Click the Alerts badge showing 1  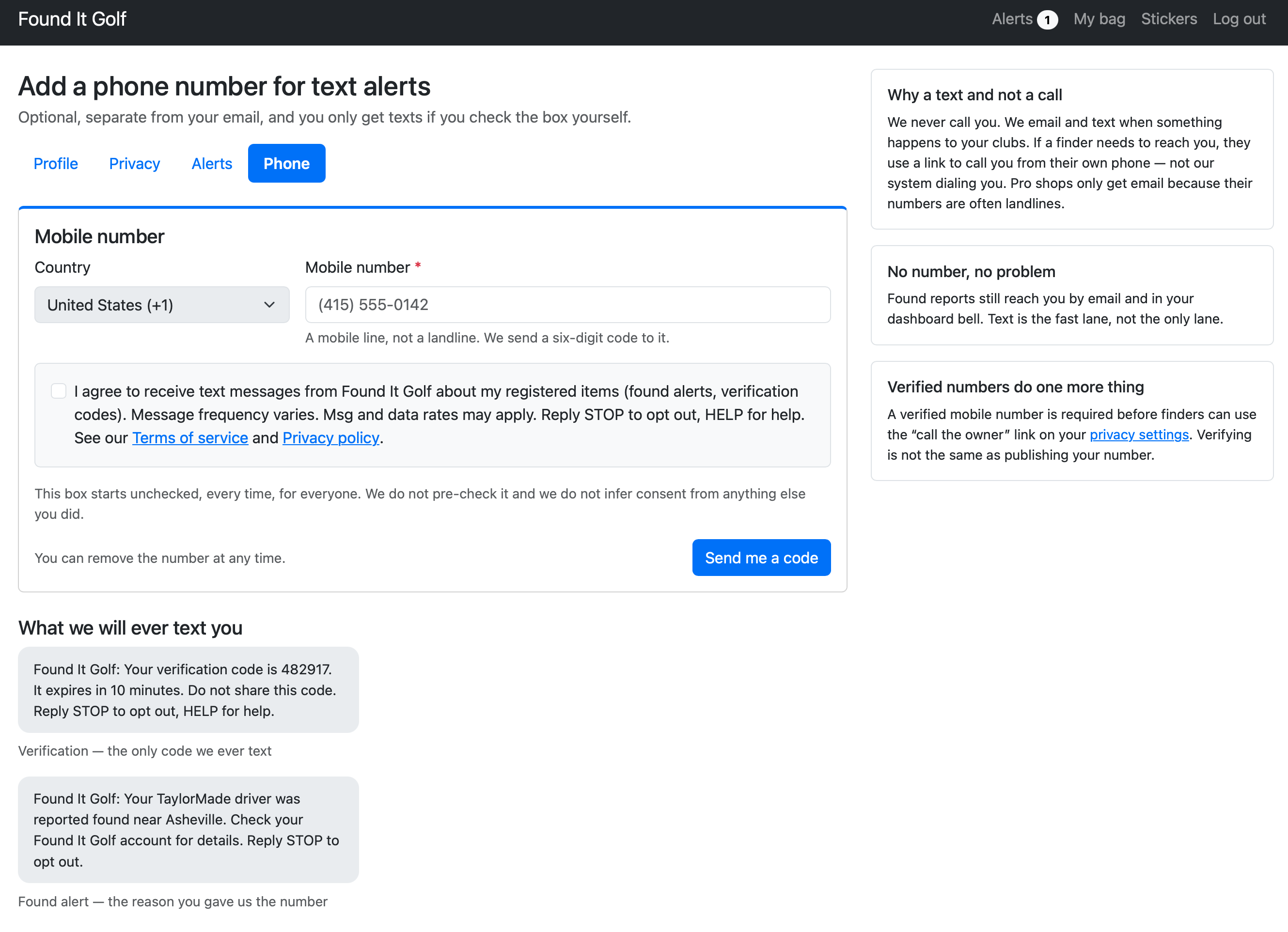[x=1047, y=20]
